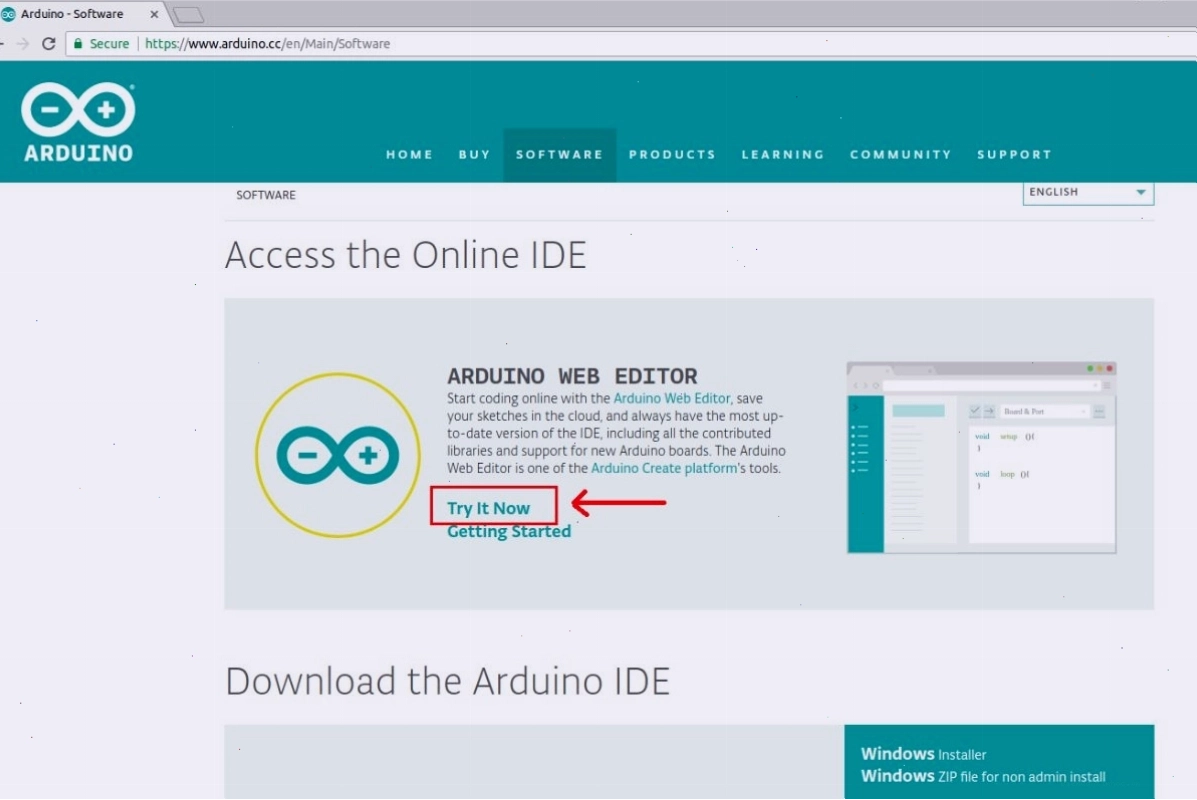1197x800 pixels.
Task: Click the Try It Now link
Action: [489, 508]
